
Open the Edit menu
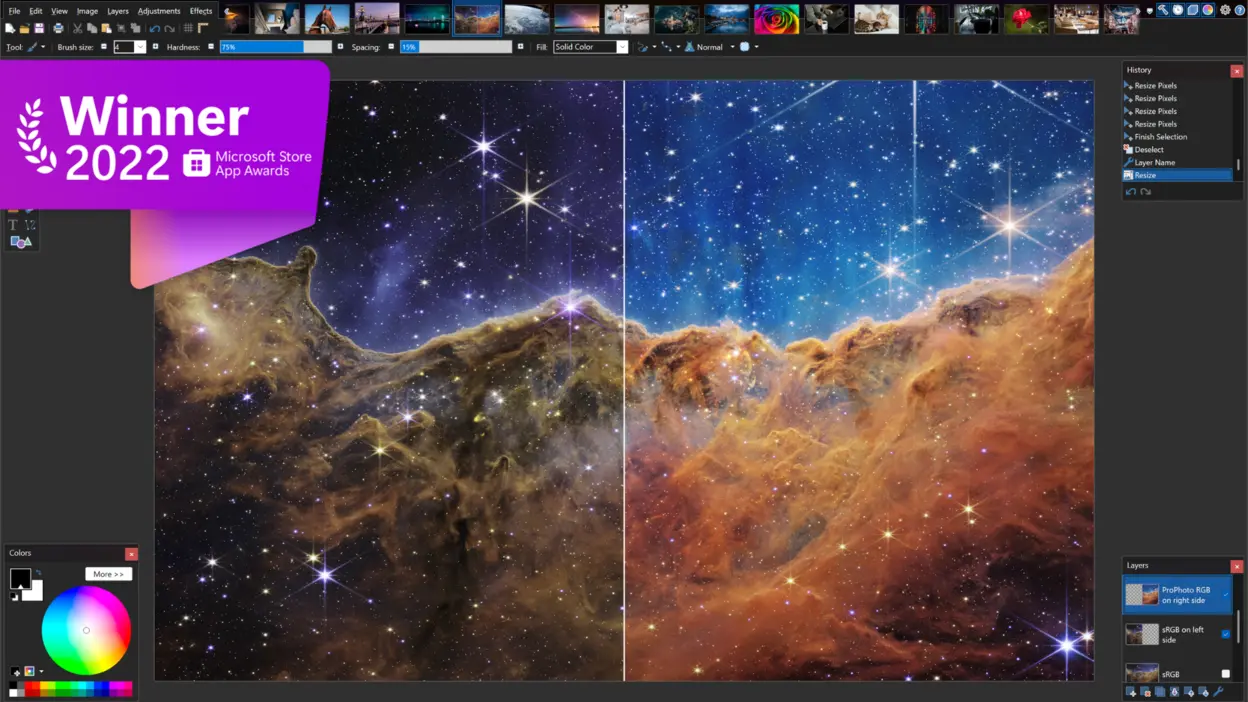(36, 11)
